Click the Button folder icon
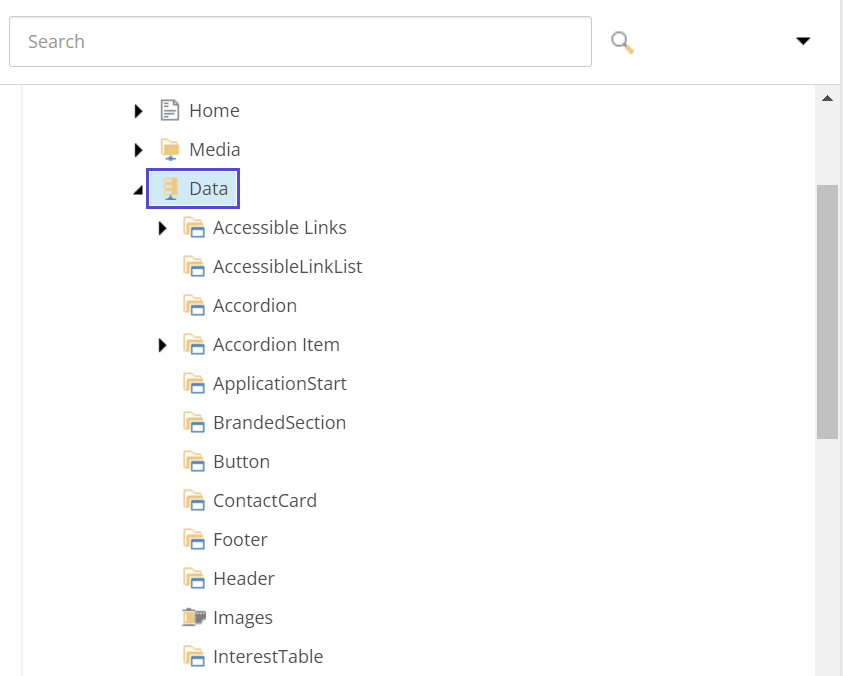843x676 pixels. [194, 461]
